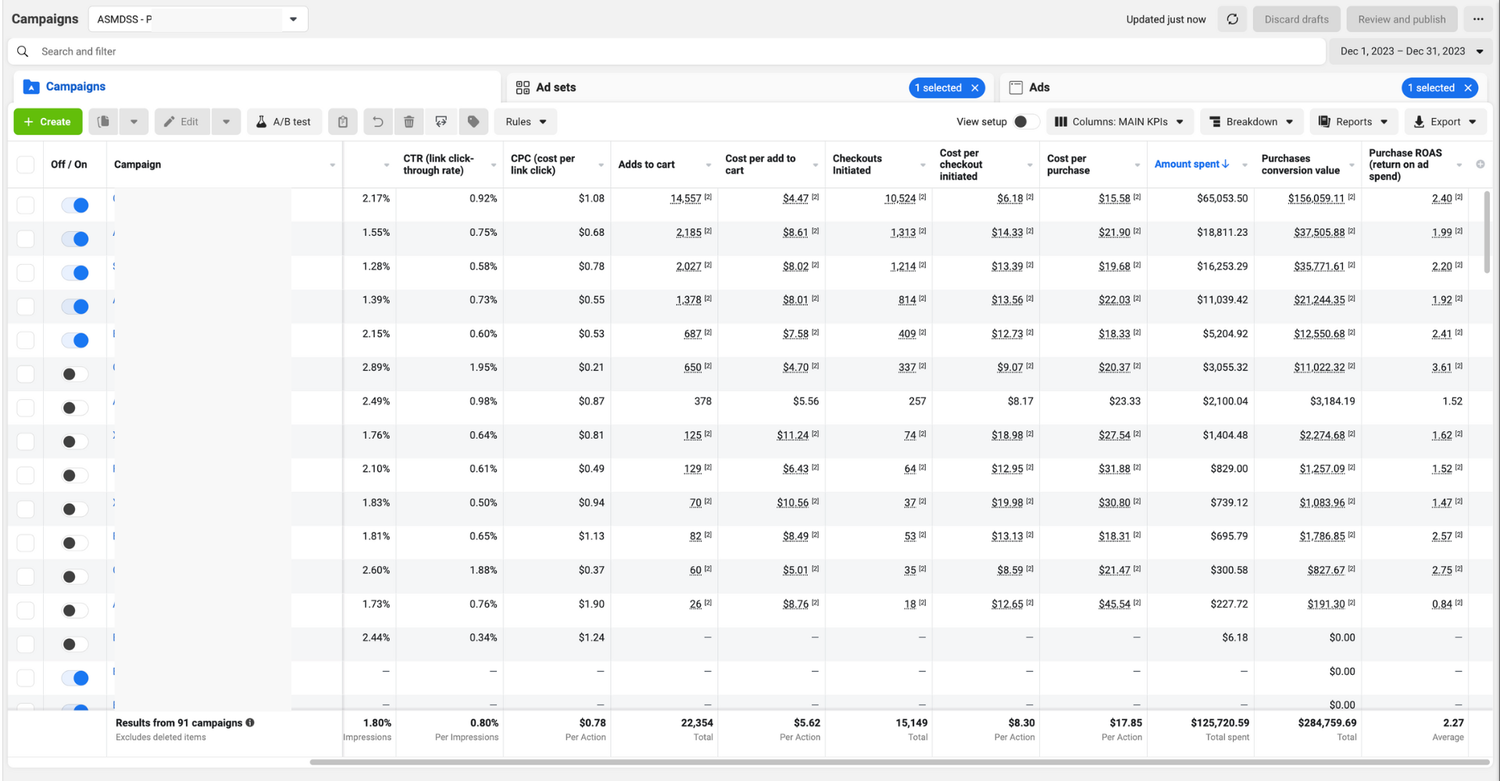Click the Ad sets grid icon

coord(523,88)
